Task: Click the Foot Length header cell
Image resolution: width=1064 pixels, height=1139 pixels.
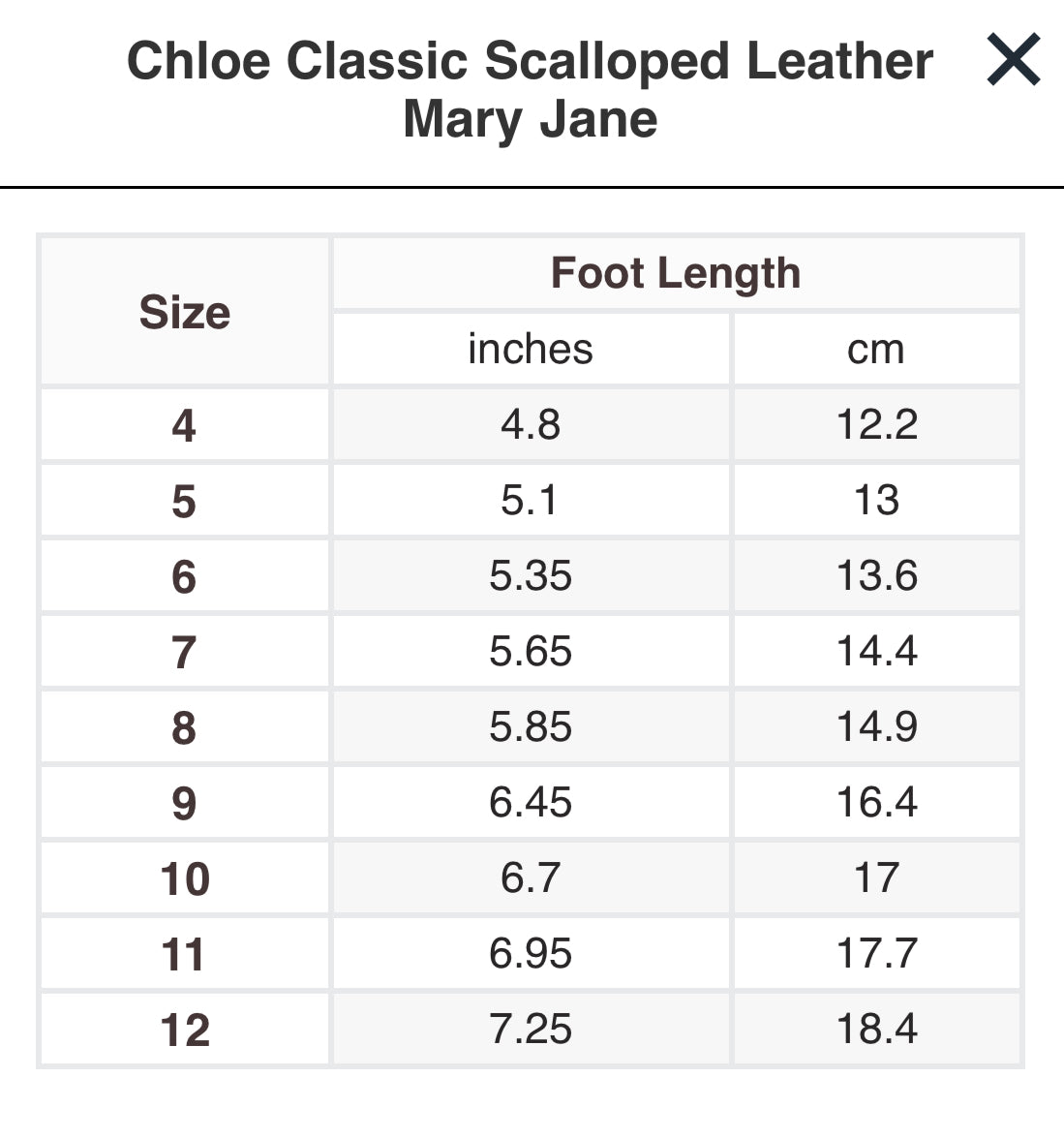Action: [676, 273]
